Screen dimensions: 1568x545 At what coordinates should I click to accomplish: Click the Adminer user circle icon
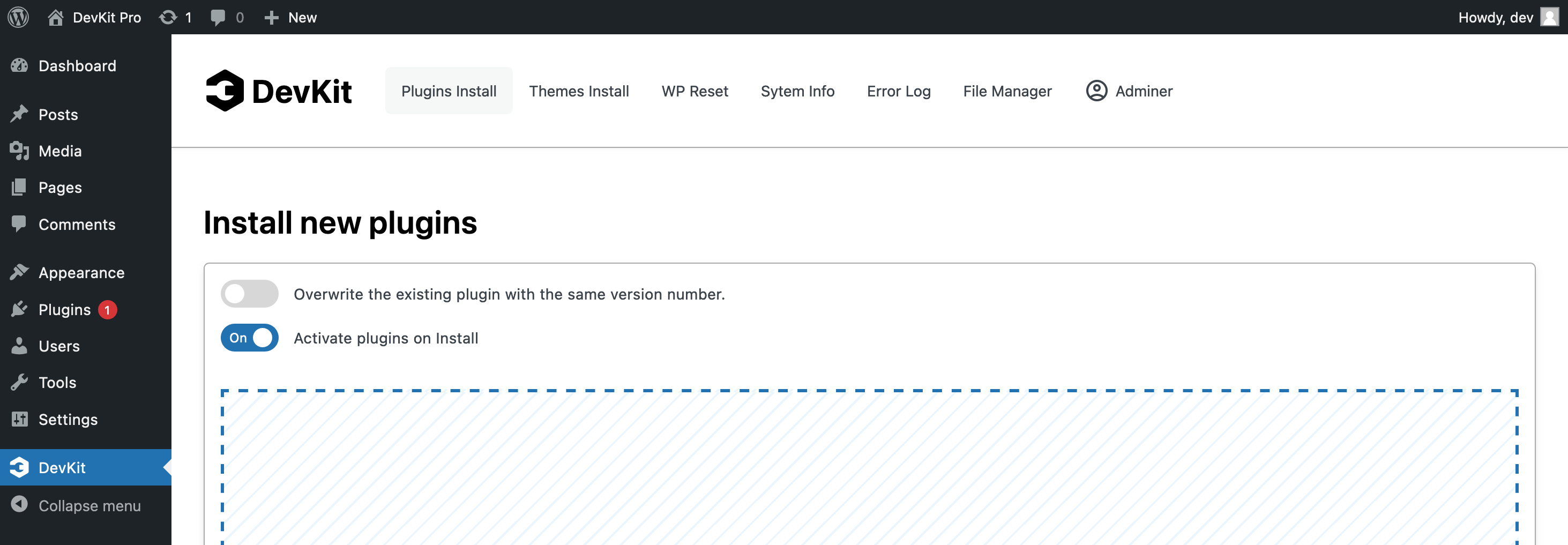coord(1096,91)
